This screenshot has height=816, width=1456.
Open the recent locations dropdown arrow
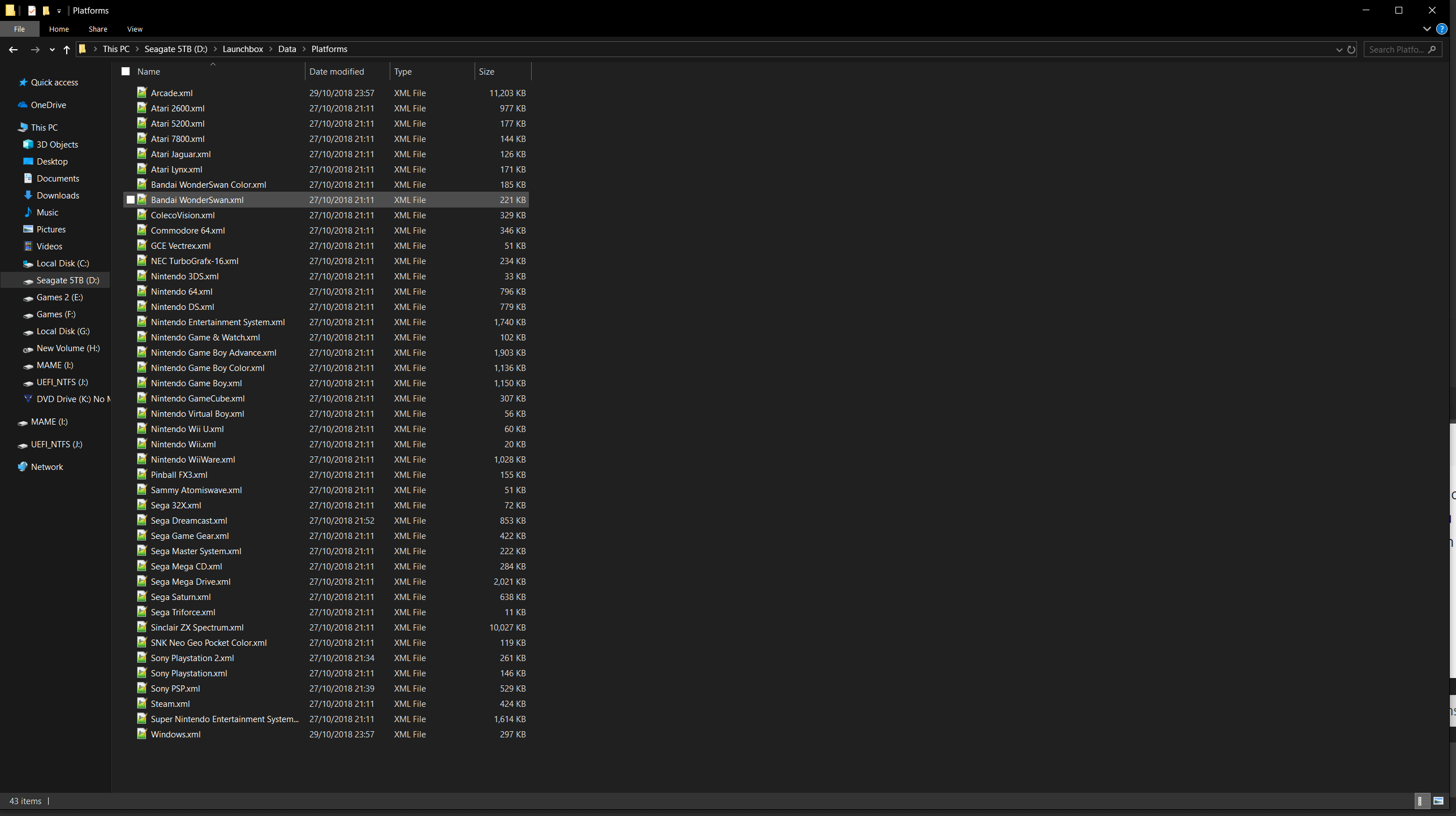pyautogui.click(x=52, y=50)
